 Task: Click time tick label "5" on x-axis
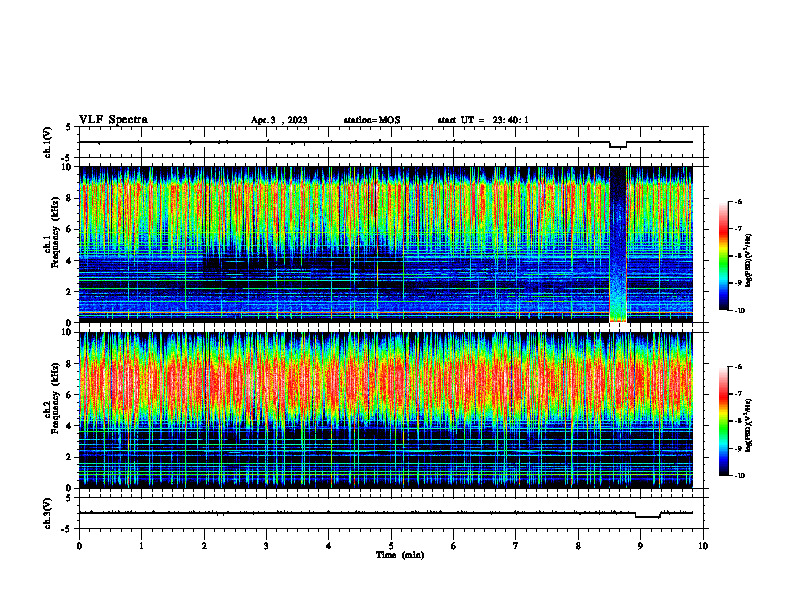click(x=391, y=546)
